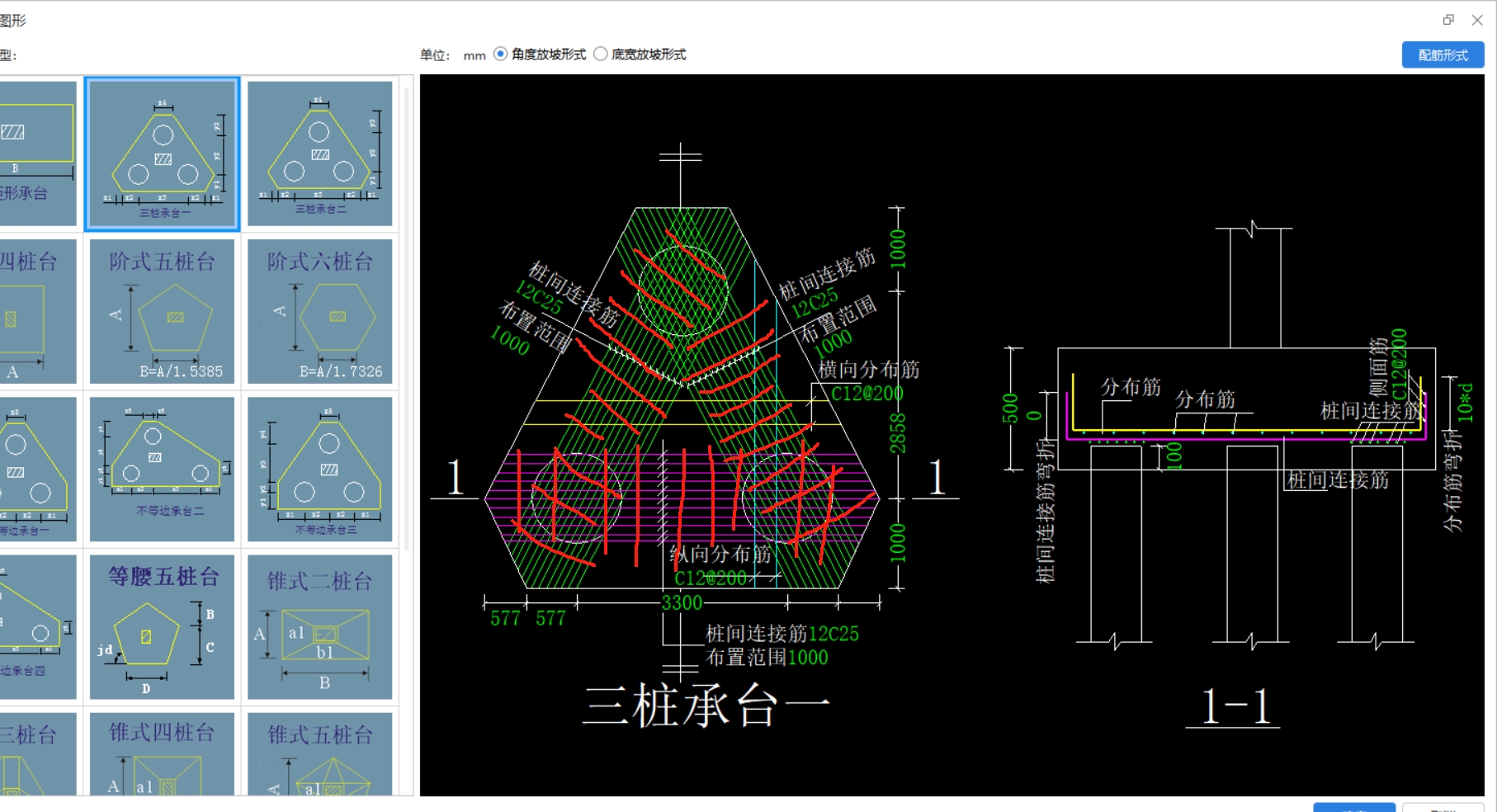1497x812 pixels.
Task: Edit the 100 pile embed depth value
Action: tap(1174, 456)
